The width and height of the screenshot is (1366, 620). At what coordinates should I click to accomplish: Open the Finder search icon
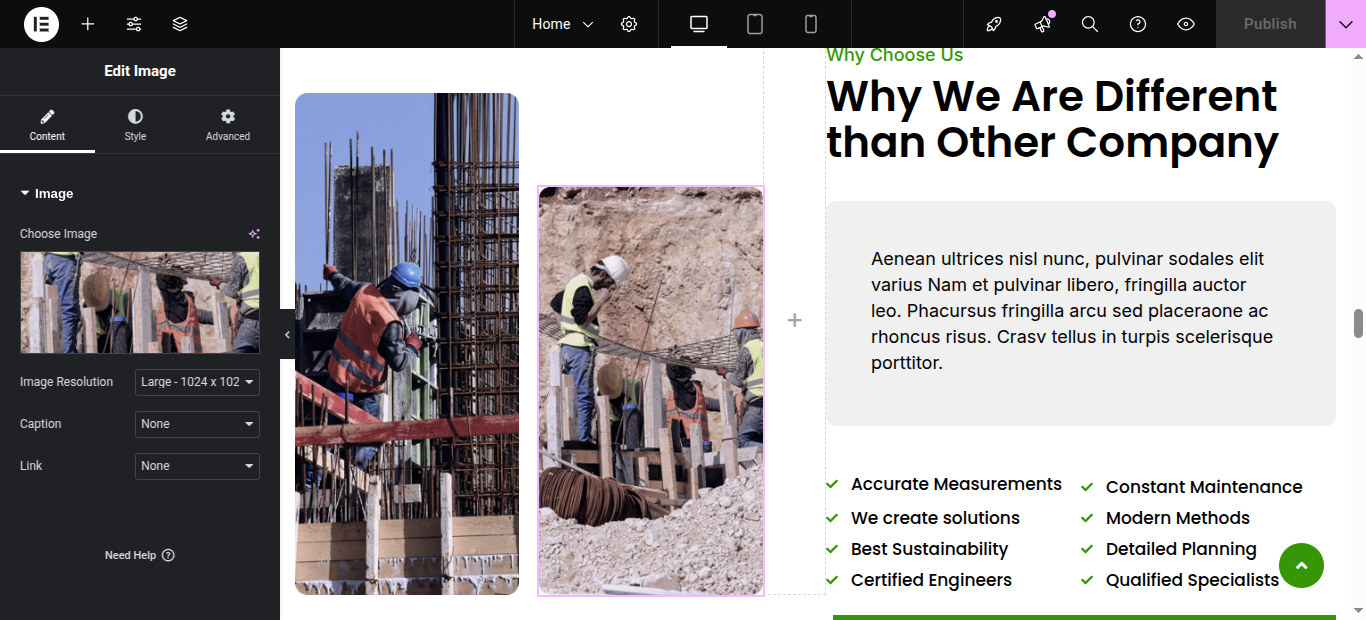1090,24
